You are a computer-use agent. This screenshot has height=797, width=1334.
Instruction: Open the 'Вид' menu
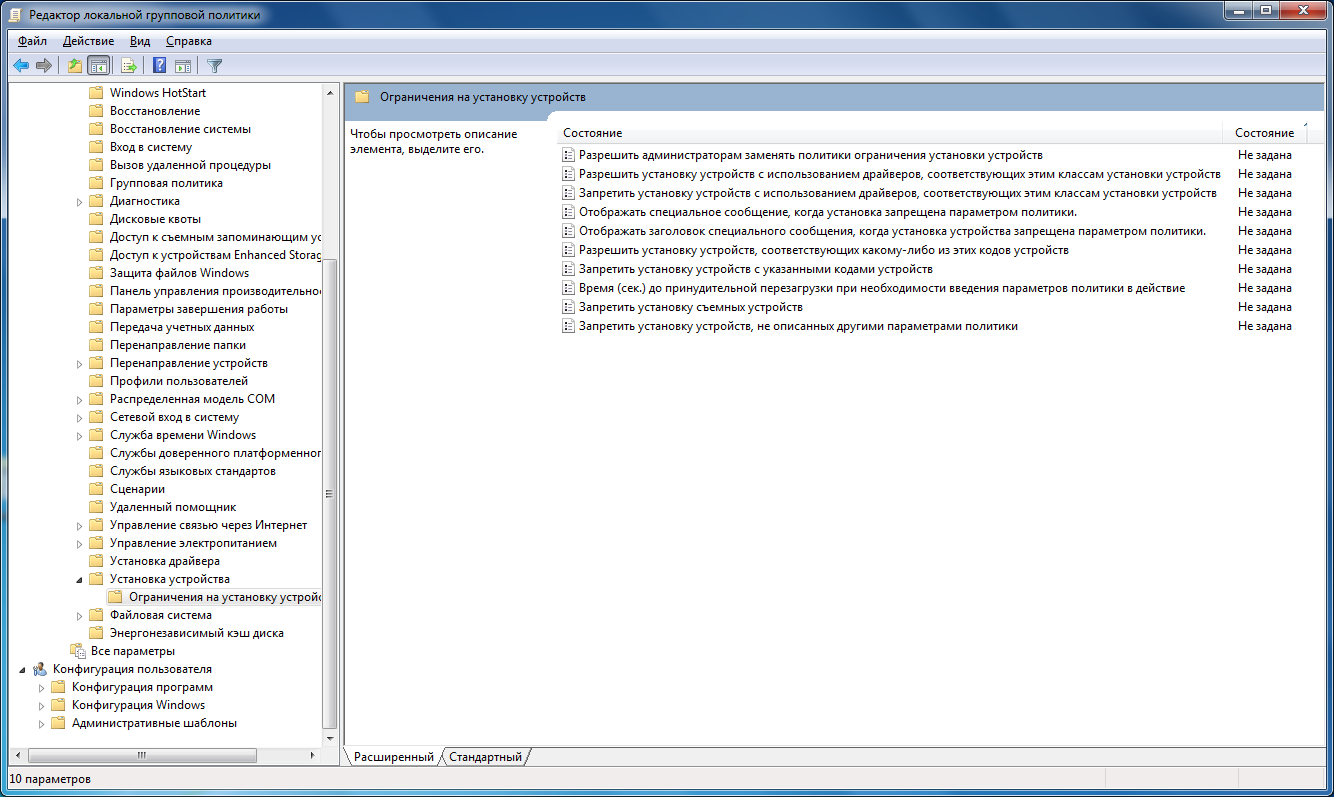click(x=140, y=41)
